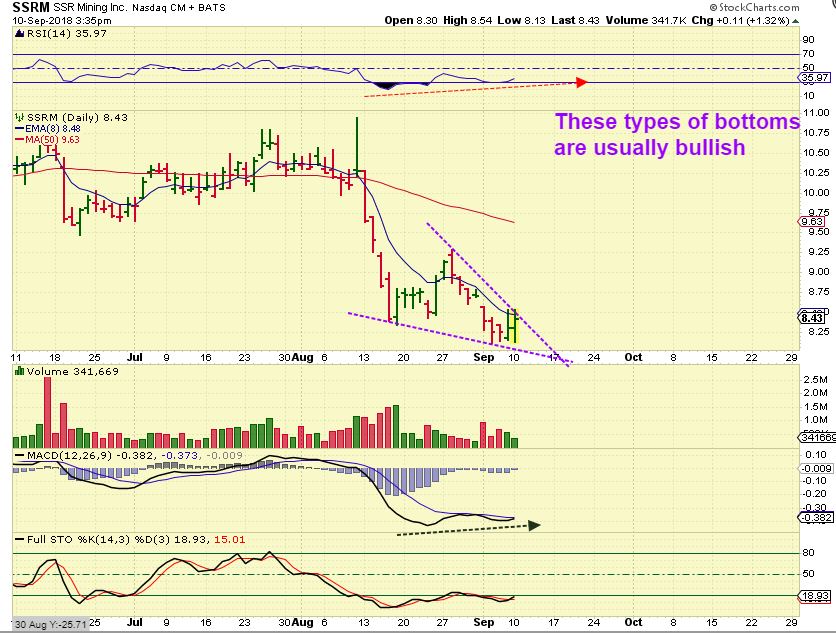Click the 18.93 stochastic value tag
836x633 pixels.
(x=814, y=596)
